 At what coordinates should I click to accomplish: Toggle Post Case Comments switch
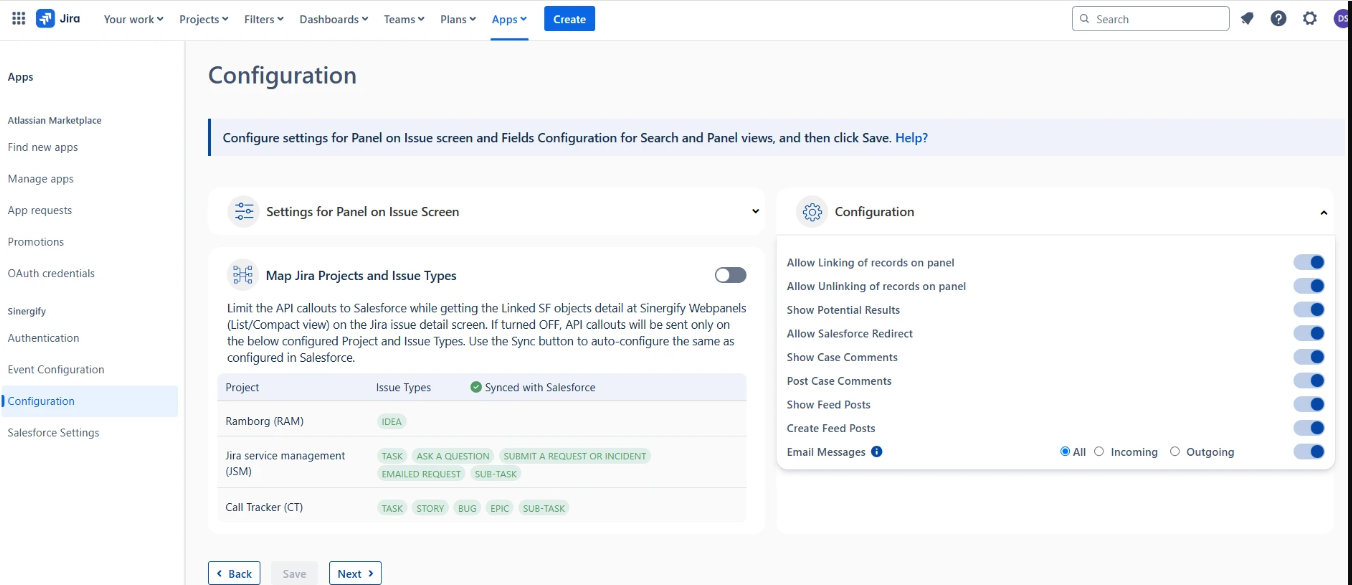[1309, 380]
